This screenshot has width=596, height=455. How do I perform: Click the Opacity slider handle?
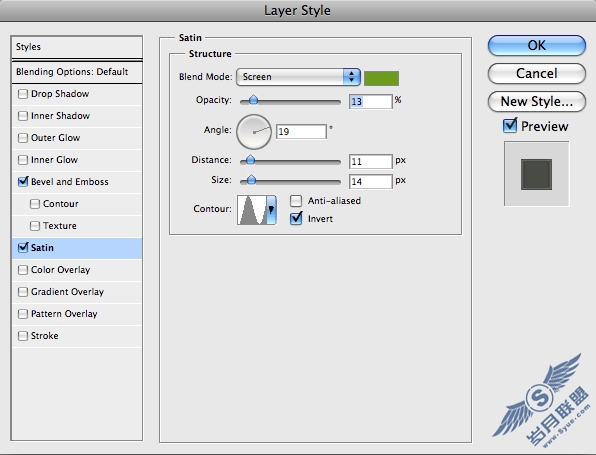click(x=253, y=100)
